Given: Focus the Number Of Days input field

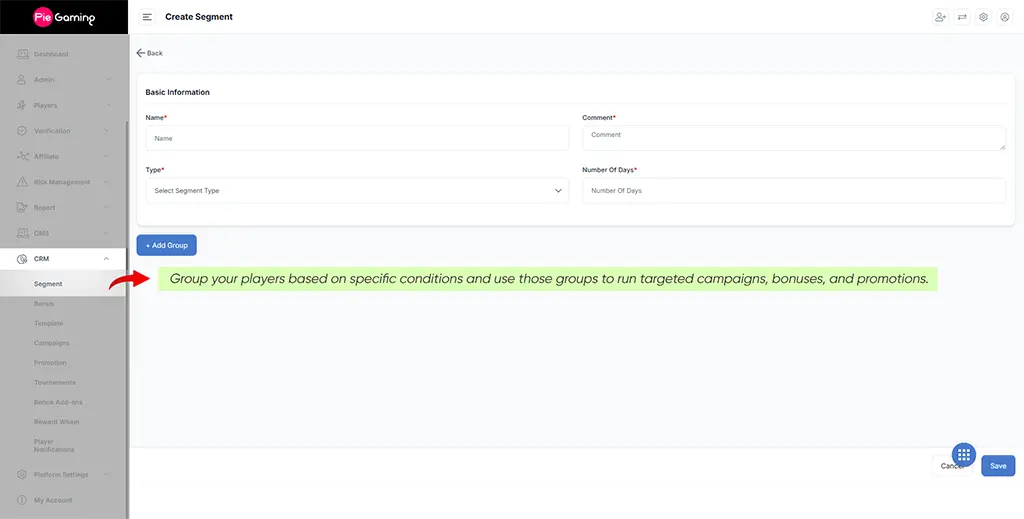Looking at the screenshot, I should (794, 191).
